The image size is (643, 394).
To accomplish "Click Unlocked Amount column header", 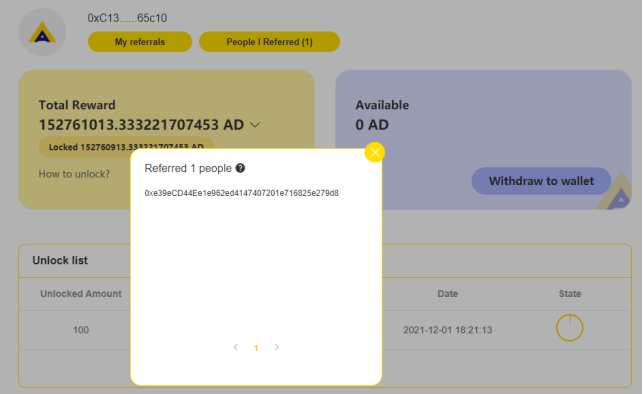I will 81,294.
